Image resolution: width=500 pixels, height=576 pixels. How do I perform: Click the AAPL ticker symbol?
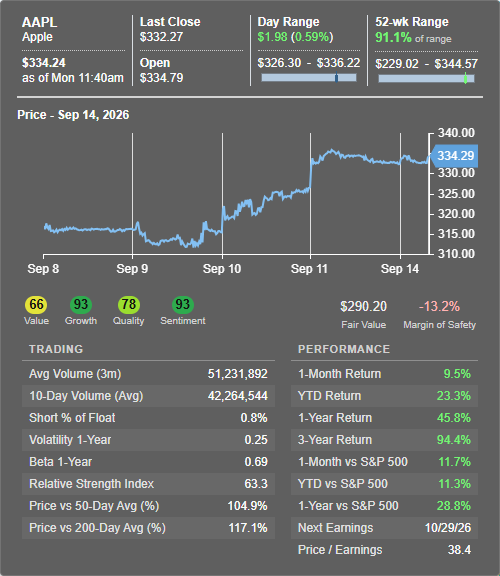(x=39, y=22)
